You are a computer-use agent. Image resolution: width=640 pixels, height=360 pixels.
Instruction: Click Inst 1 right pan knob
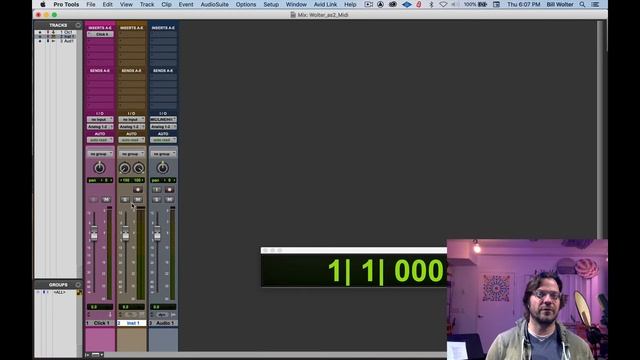tap(139, 168)
